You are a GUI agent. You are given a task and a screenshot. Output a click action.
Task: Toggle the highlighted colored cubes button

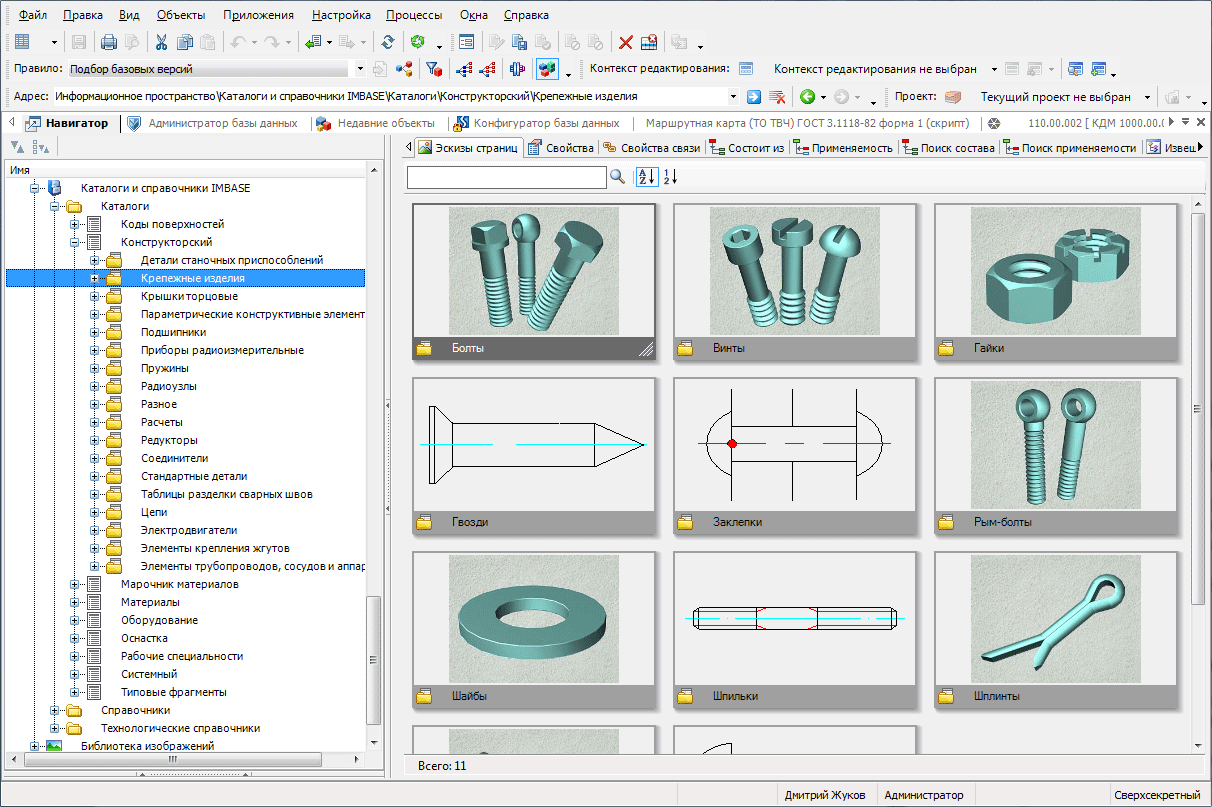[547, 69]
